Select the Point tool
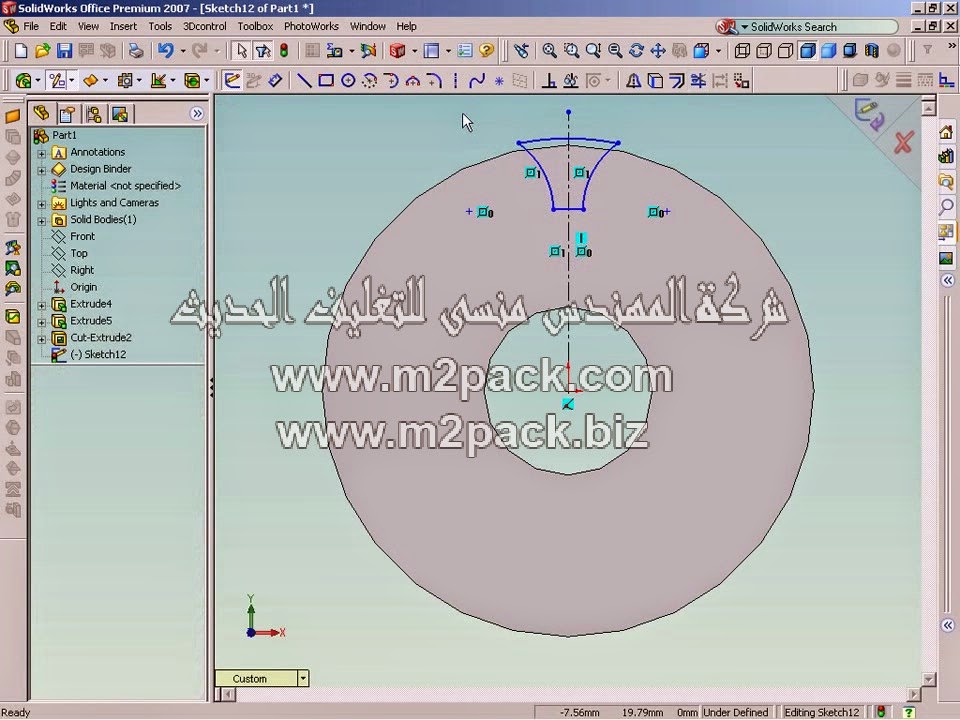This screenshot has height=720, width=960. click(499, 81)
